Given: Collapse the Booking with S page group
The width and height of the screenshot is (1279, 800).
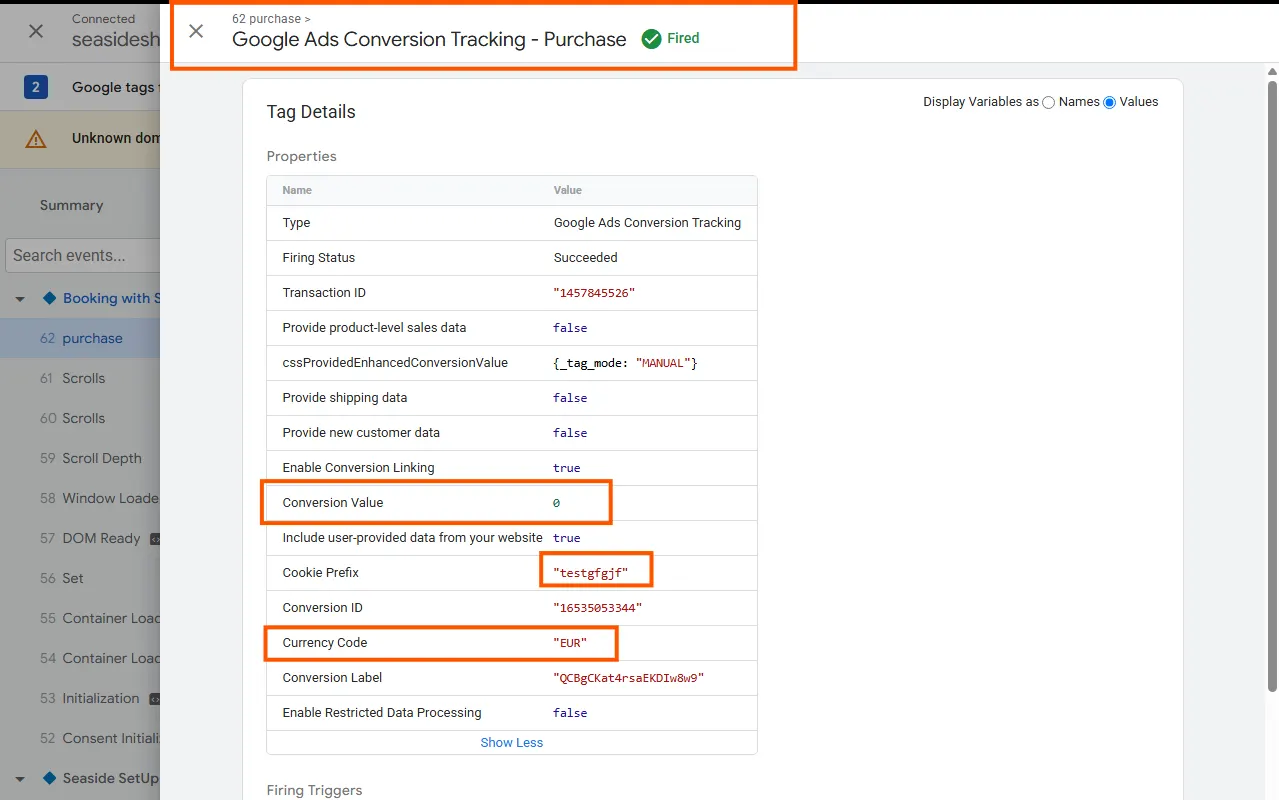Looking at the screenshot, I should (20, 299).
